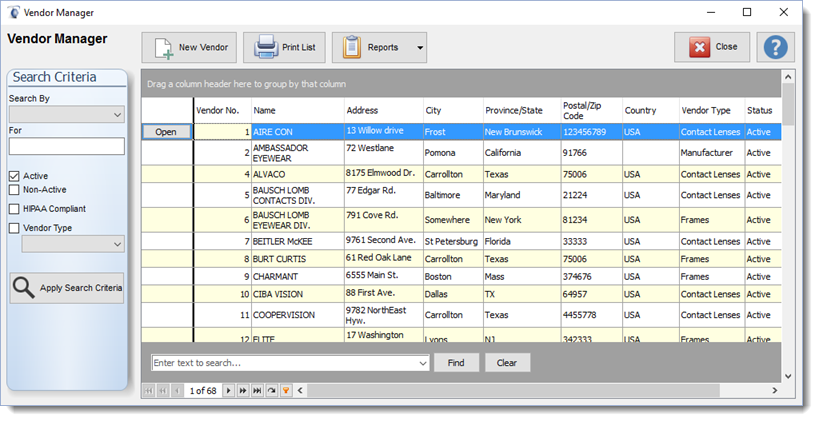818x421 pixels.
Task: Go to previous page double-arrow icon
Action: tap(163, 390)
